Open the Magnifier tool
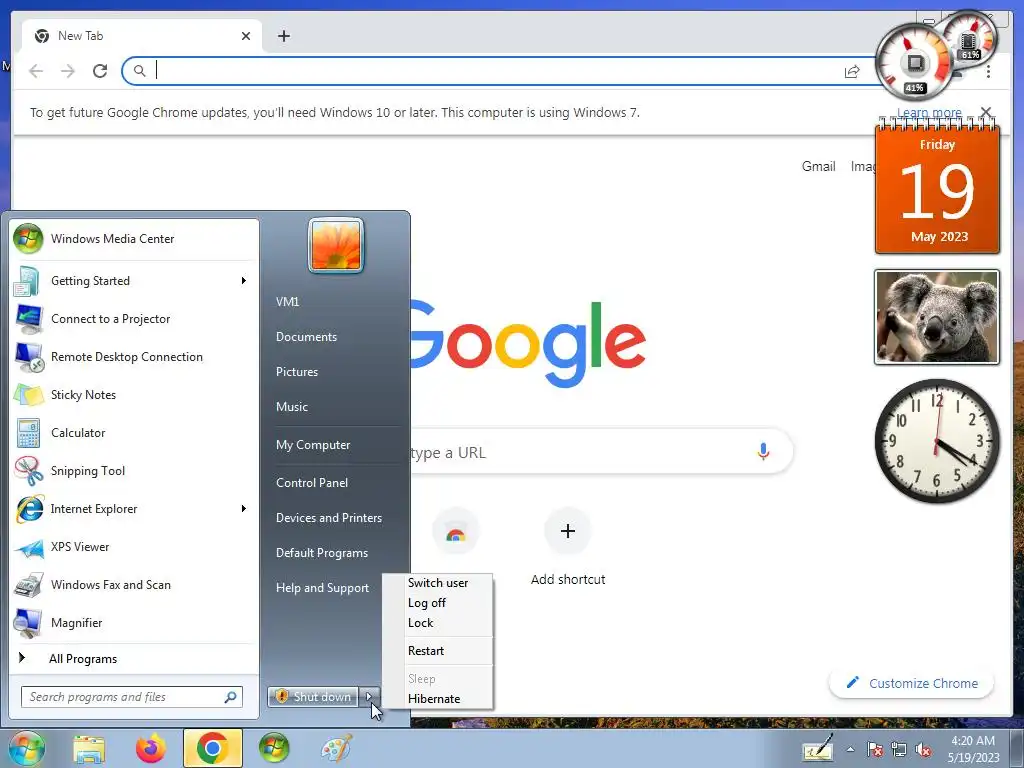This screenshot has width=1024, height=768. click(x=134, y=622)
